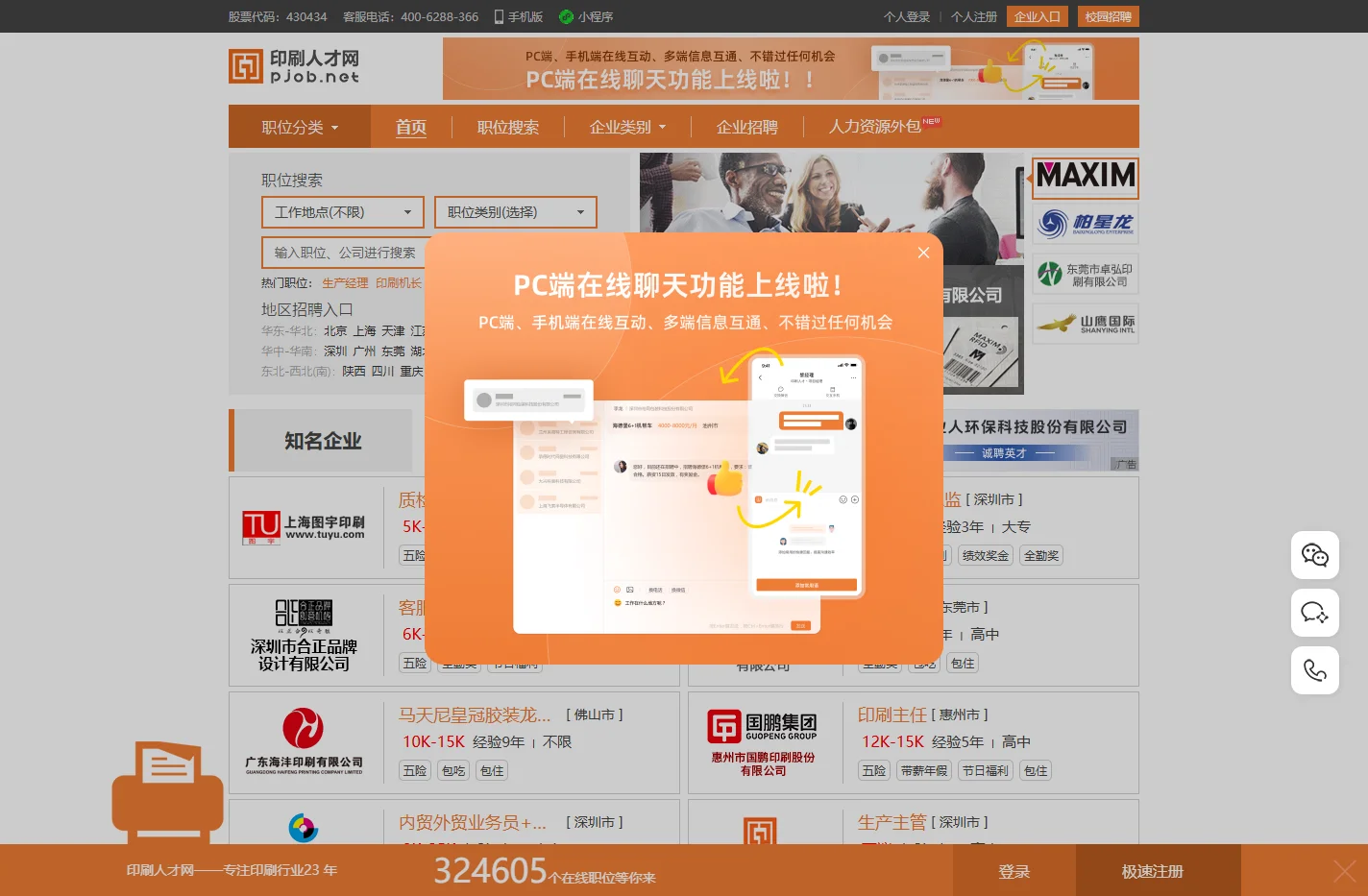Choose the 东莞 region link

(x=393, y=351)
